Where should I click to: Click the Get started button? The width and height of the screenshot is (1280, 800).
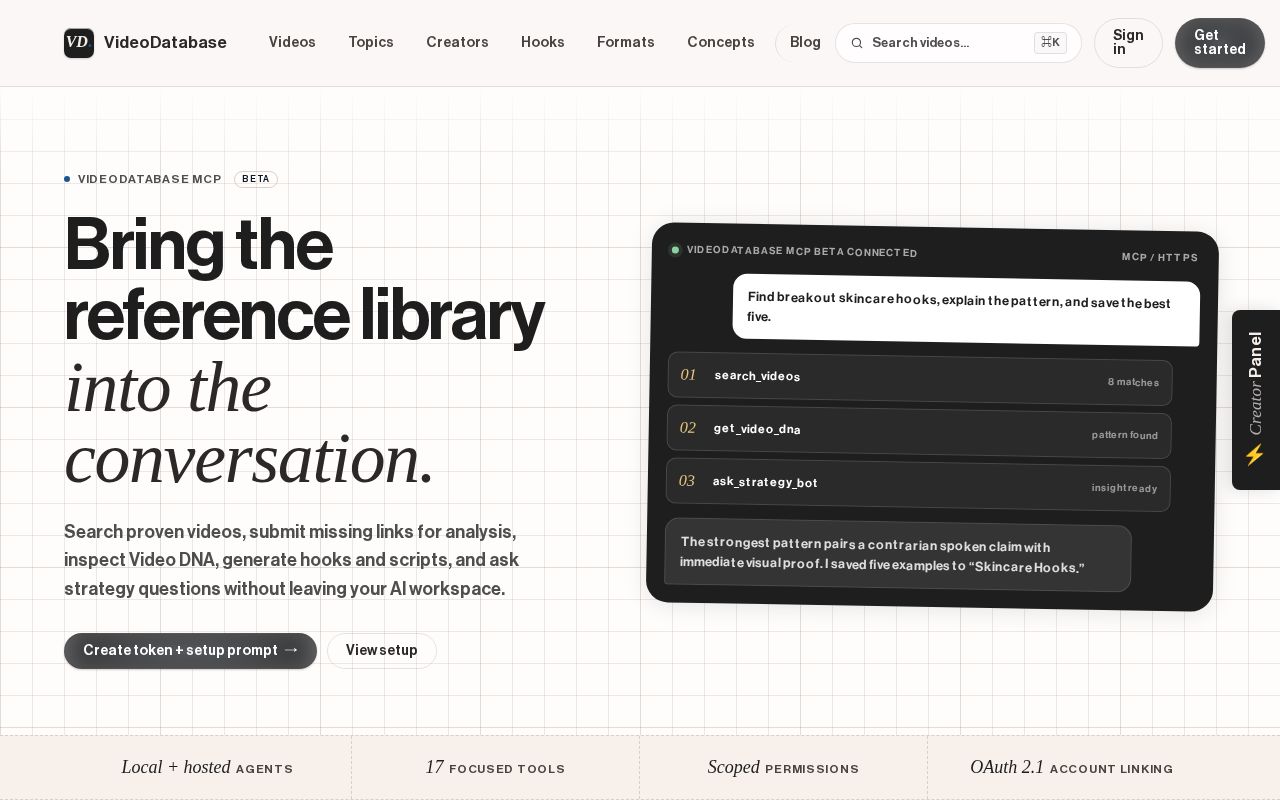point(1220,43)
